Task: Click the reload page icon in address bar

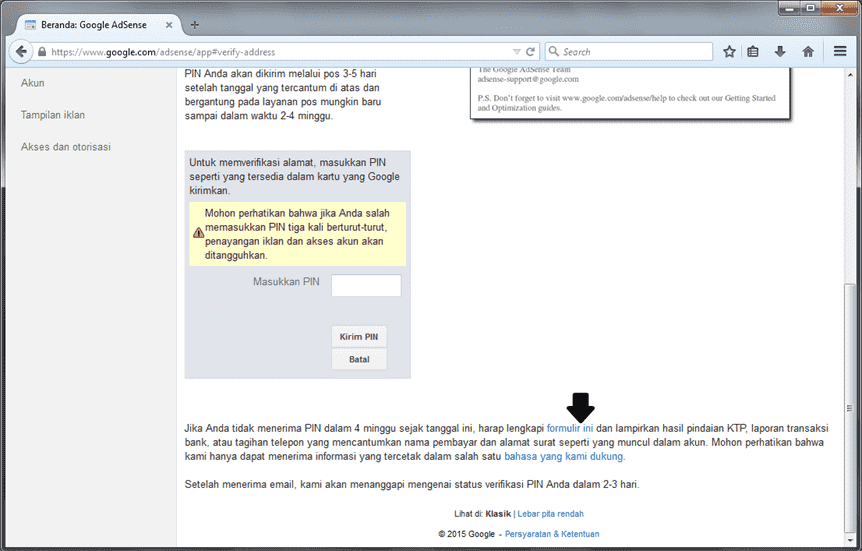Action: 531,52
